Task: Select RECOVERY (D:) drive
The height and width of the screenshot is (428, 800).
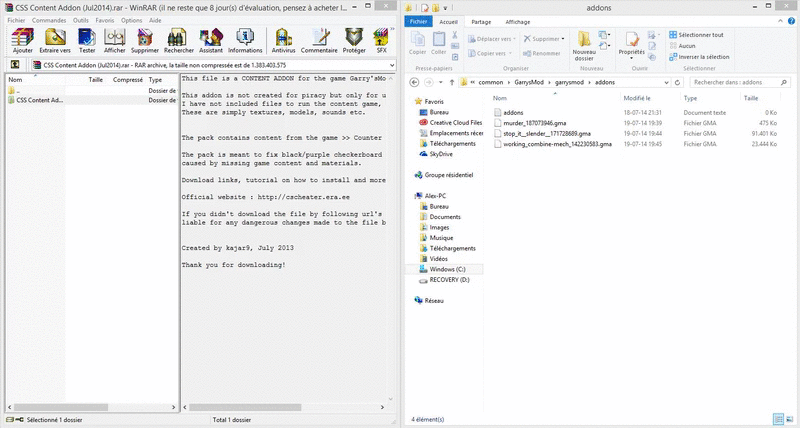Action: (444, 280)
